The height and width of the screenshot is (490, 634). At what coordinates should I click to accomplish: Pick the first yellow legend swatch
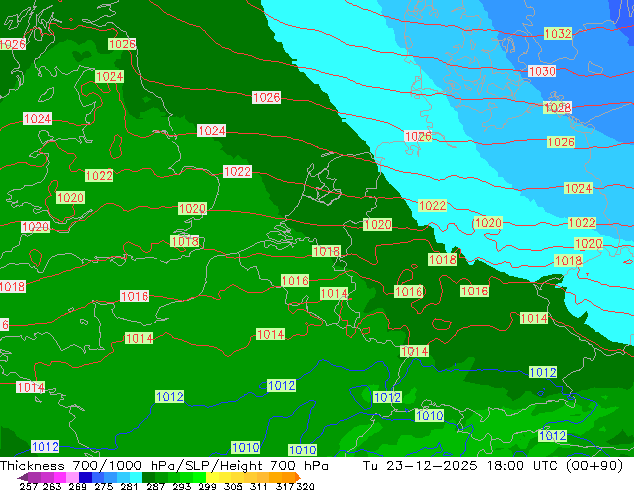[x=212, y=477]
